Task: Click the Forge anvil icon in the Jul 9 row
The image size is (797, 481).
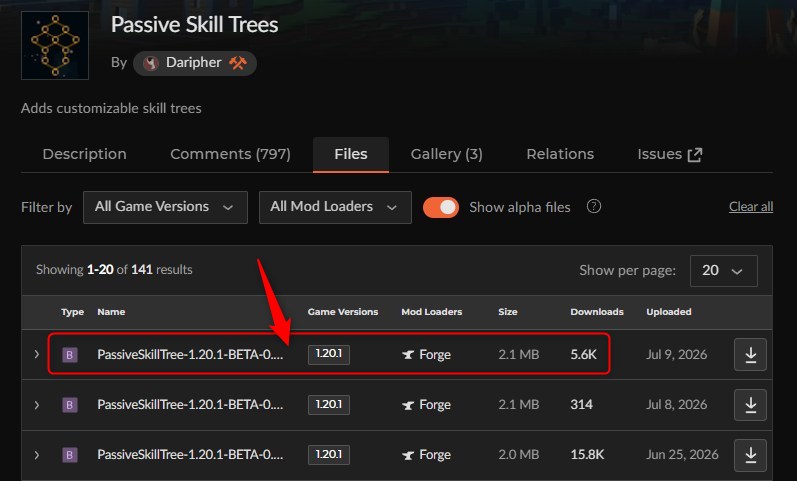Action: [x=408, y=354]
